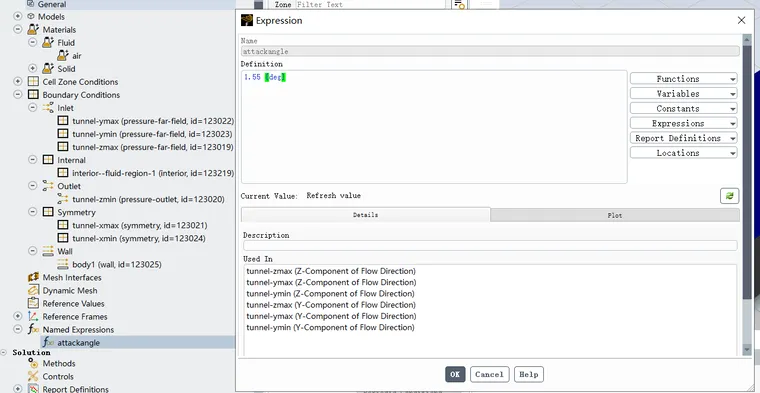Click the Outlet boundary type icon

point(48,186)
